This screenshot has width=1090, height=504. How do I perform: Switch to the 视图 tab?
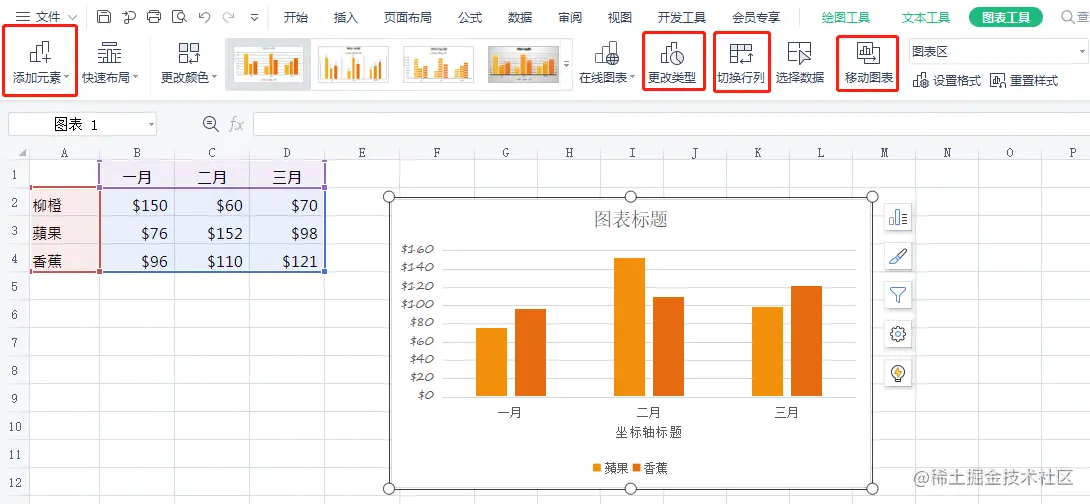[620, 18]
